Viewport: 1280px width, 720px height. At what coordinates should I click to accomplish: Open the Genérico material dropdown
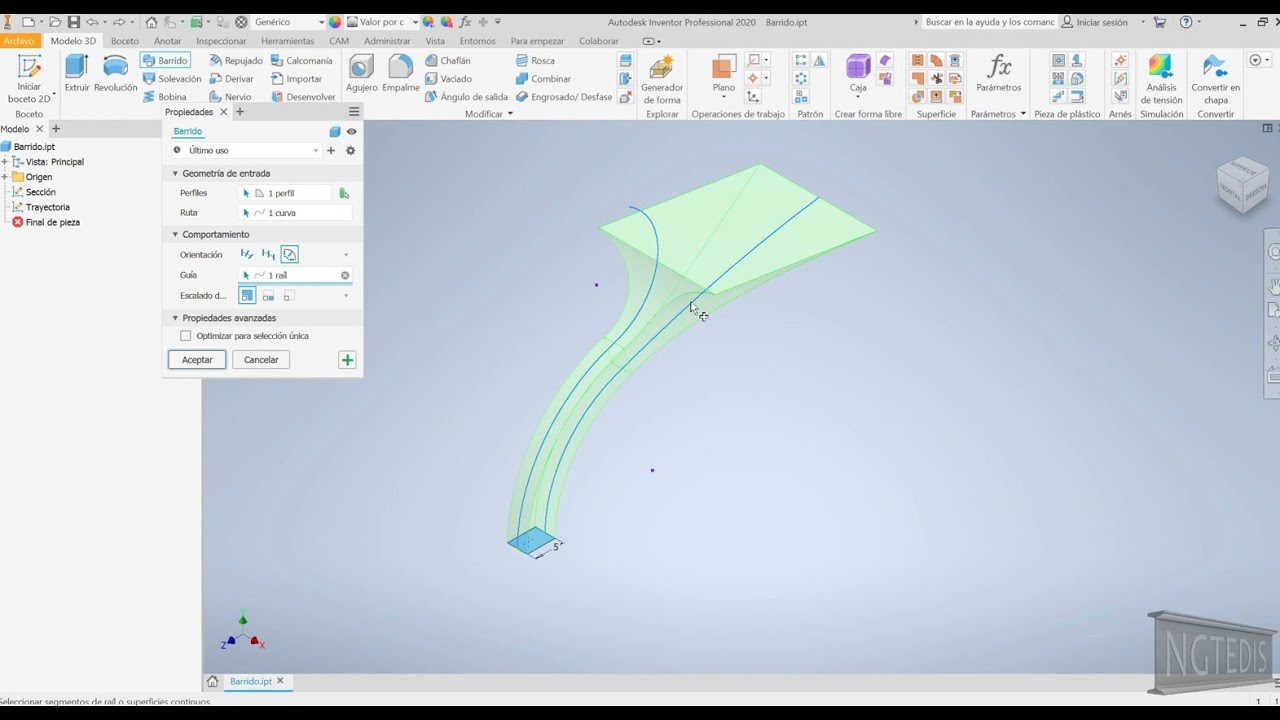(288, 22)
